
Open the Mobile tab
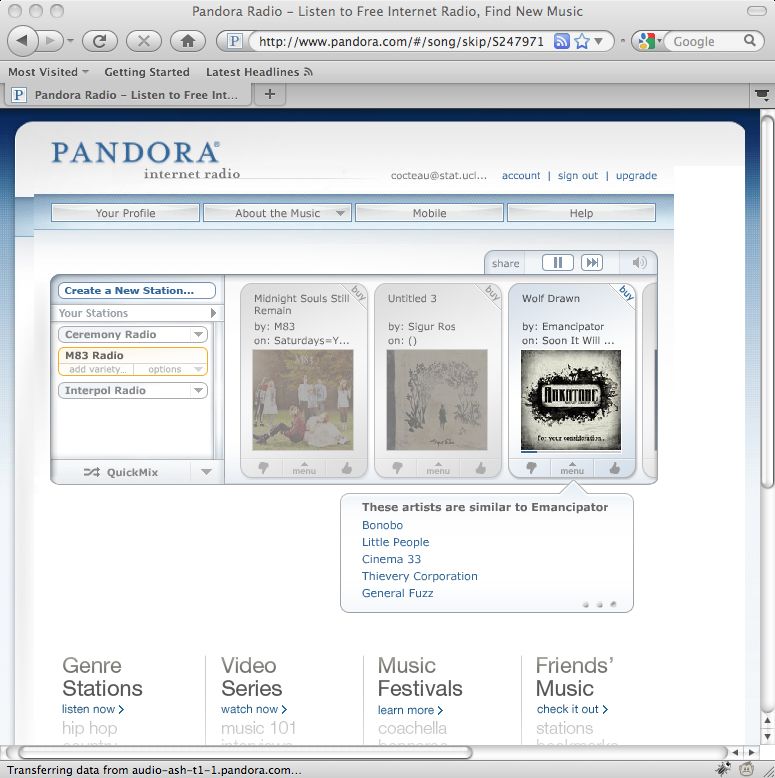pos(430,213)
